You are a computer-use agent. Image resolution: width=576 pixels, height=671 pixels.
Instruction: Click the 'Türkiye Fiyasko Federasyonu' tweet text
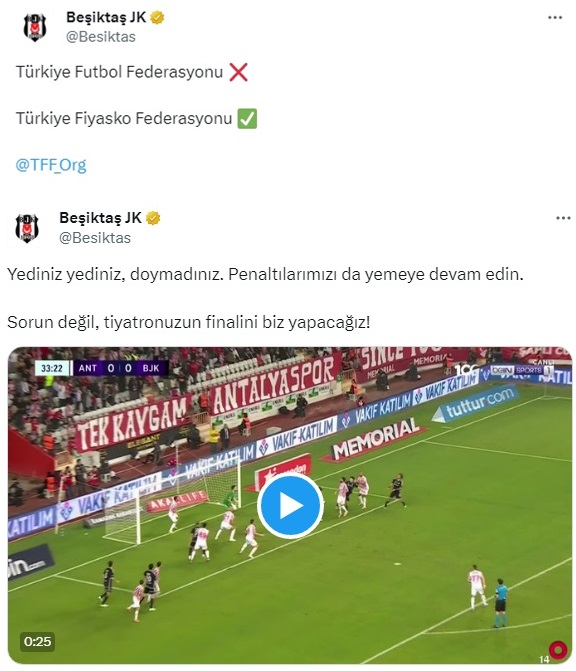tap(124, 119)
